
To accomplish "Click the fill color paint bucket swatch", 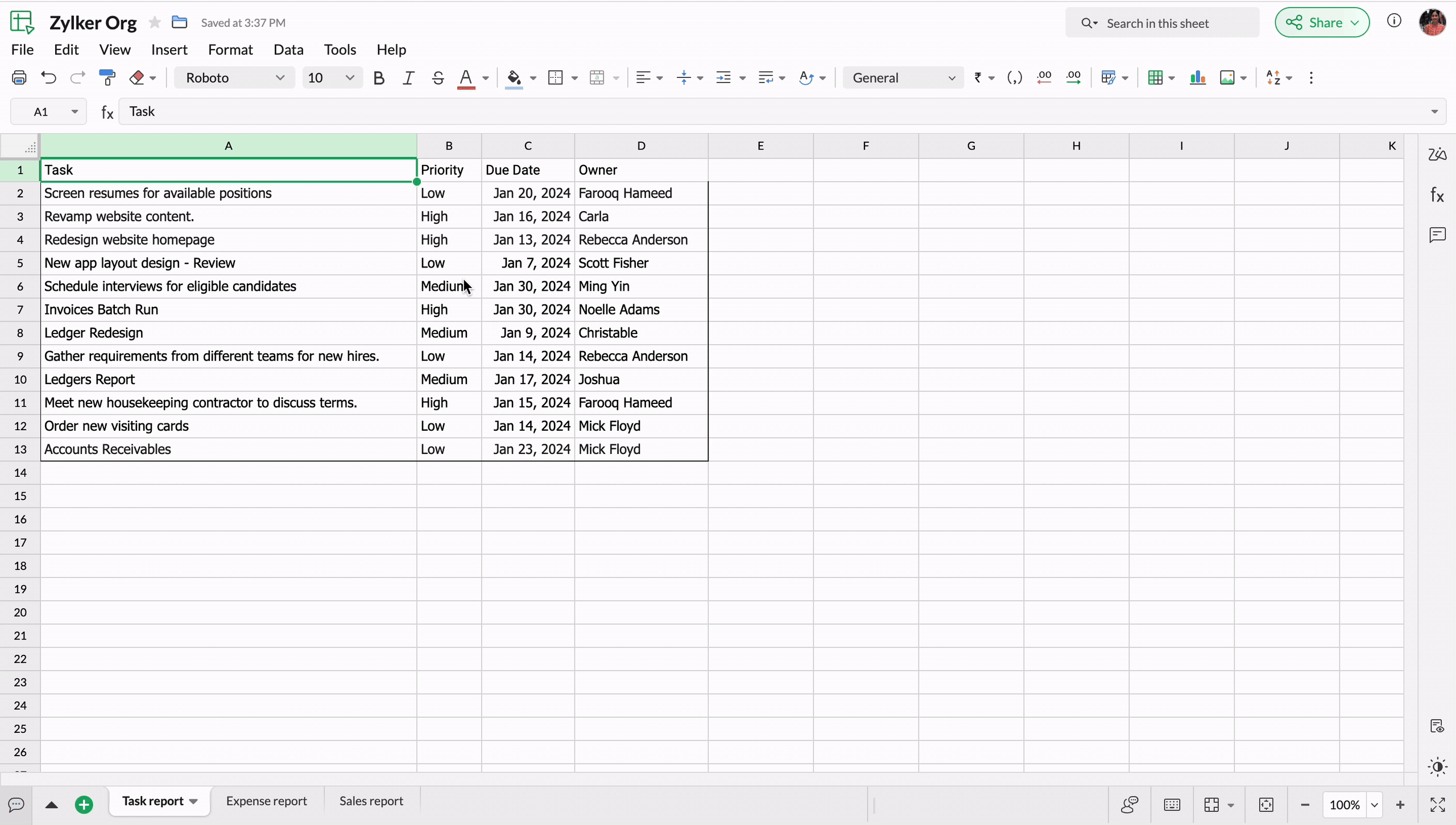I will 514,77.
